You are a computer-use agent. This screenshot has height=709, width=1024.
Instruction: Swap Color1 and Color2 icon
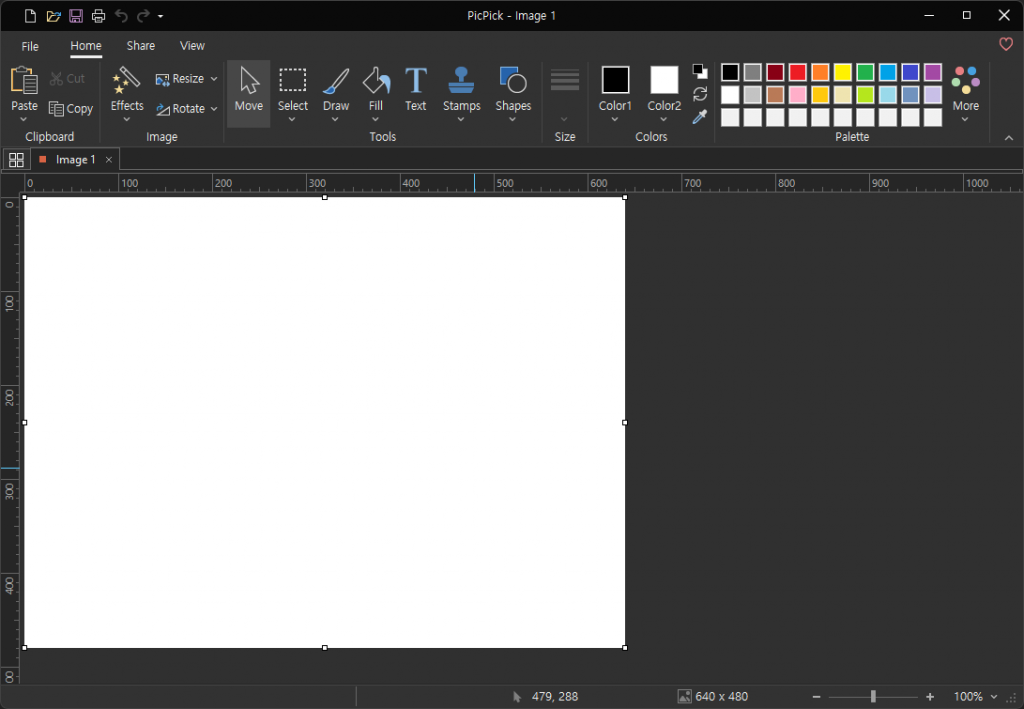[700, 94]
